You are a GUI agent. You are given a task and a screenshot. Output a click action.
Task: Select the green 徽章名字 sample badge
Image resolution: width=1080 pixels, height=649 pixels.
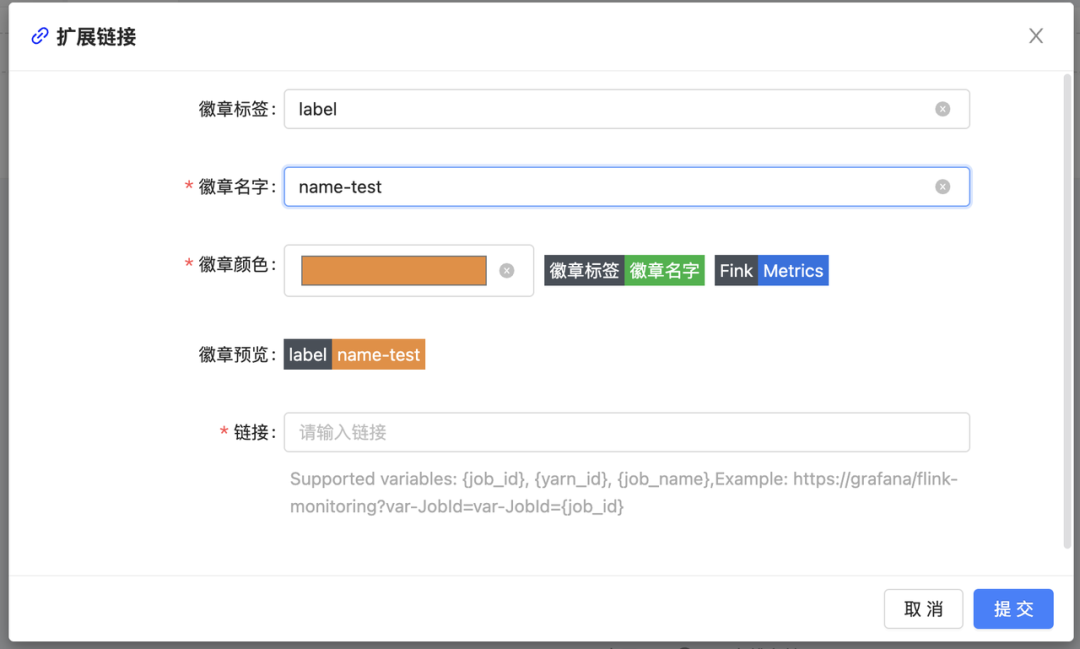tap(664, 271)
